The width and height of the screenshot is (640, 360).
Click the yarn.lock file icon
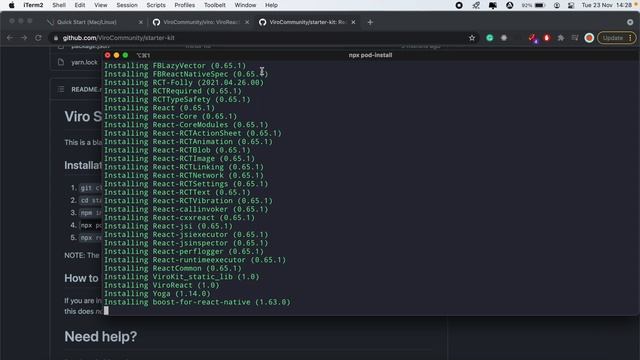(x=61, y=62)
